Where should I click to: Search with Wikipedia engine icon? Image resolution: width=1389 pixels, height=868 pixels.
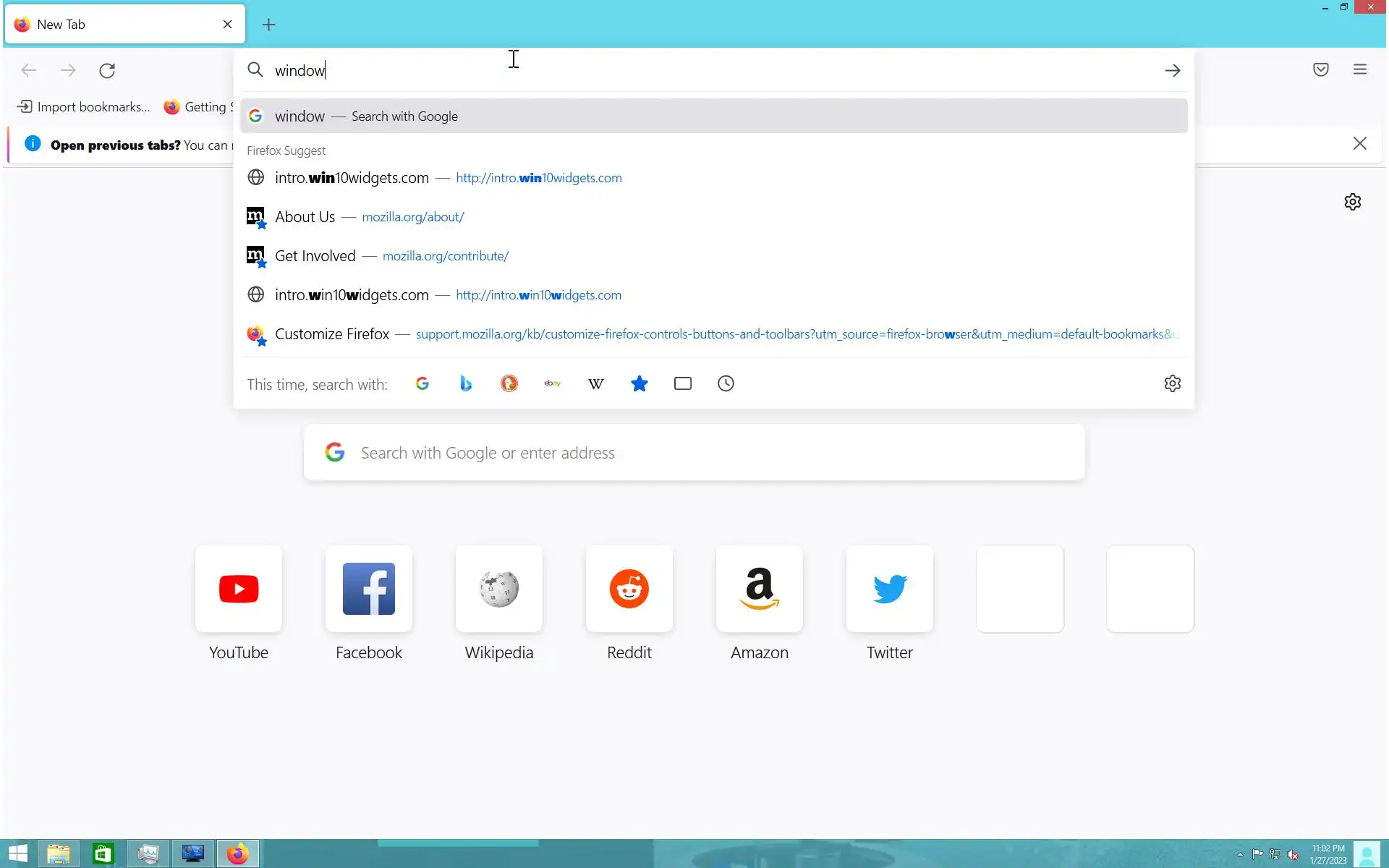coord(596,383)
